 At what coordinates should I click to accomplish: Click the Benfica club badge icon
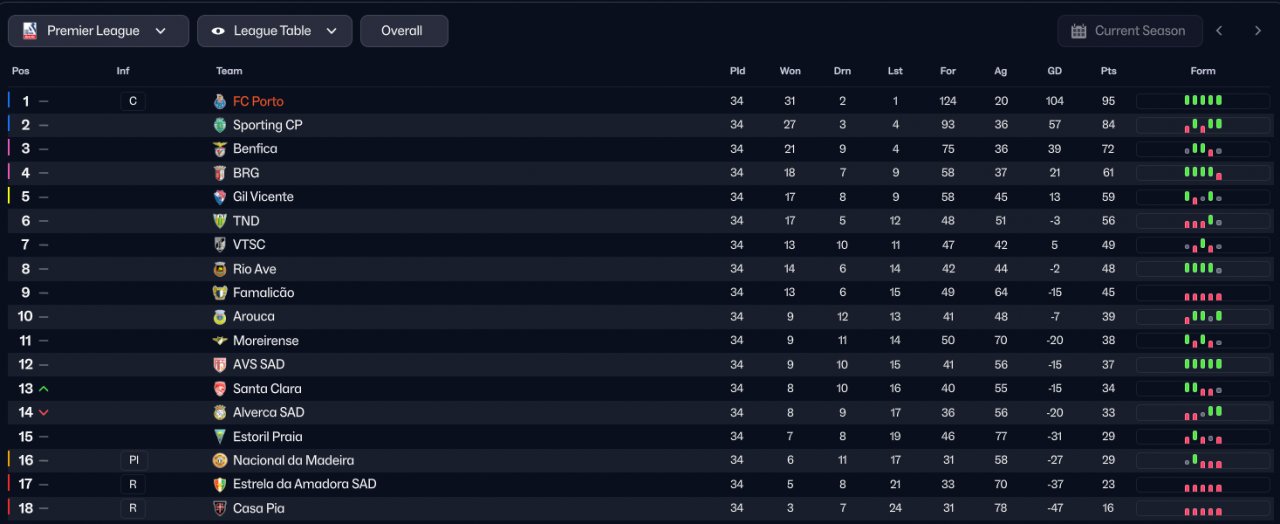[220, 149]
